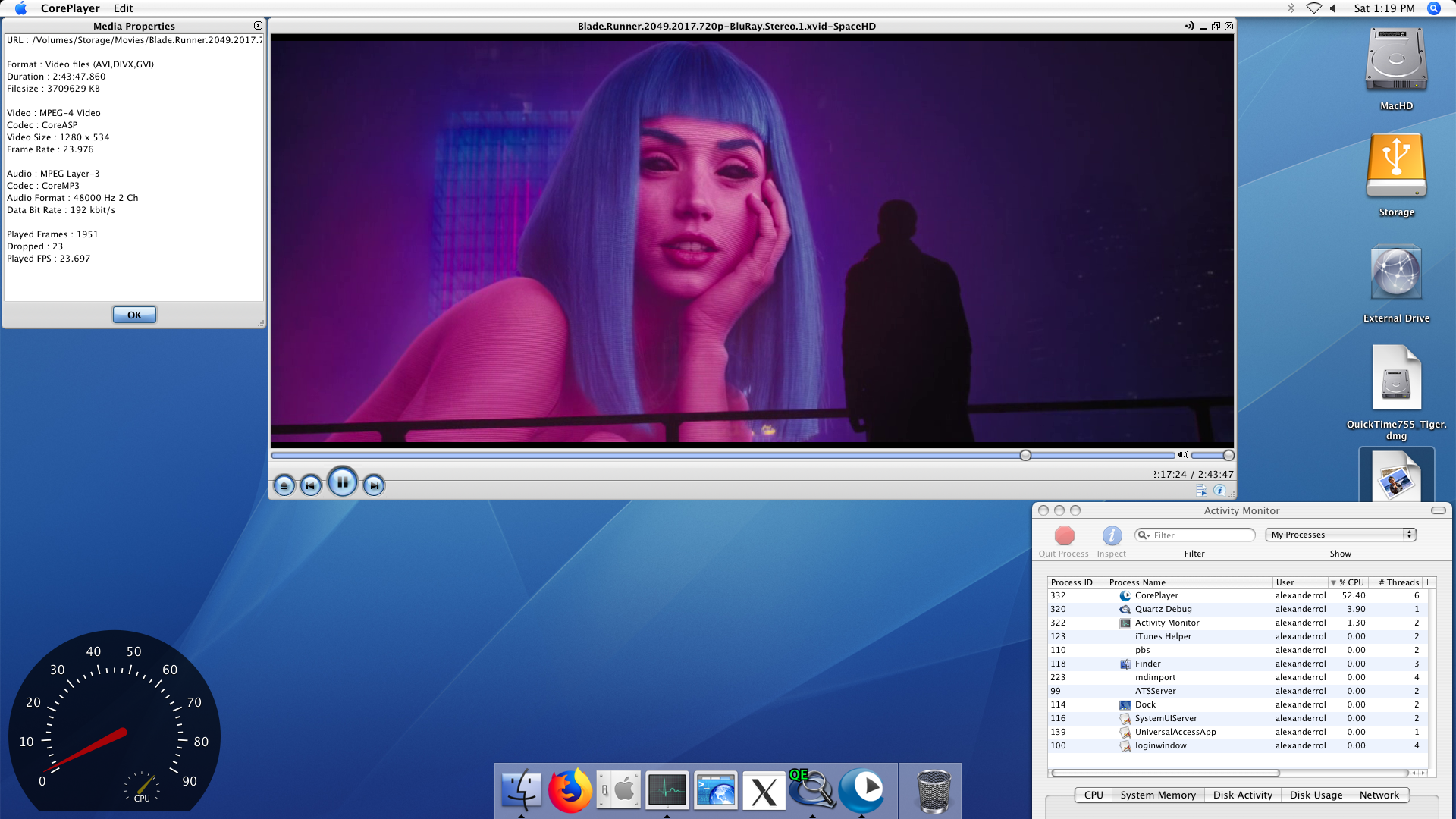Sort by Process Name column header
Image resolution: width=1456 pixels, height=819 pixels.
[x=1188, y=582]
